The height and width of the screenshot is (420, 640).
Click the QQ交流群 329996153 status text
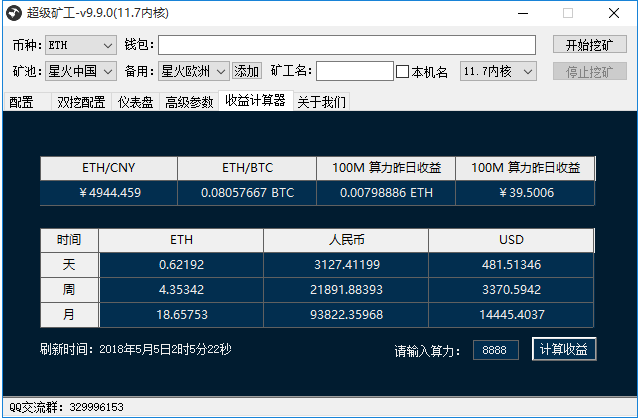coord(67,407)
